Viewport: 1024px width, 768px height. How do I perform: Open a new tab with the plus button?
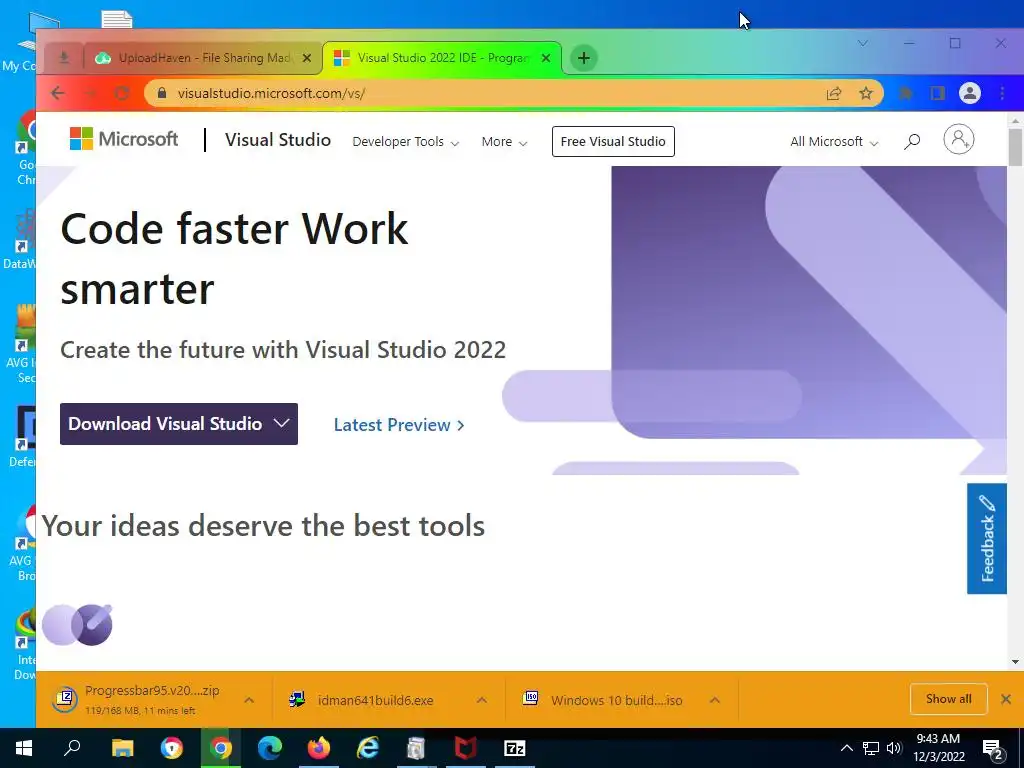tap(584, 58)
